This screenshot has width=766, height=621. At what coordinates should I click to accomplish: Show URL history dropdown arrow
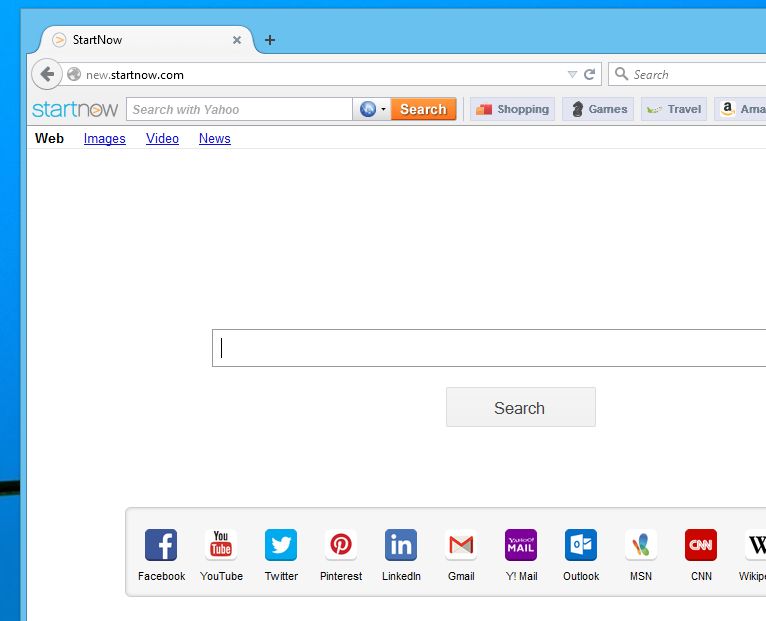[572, 74]
